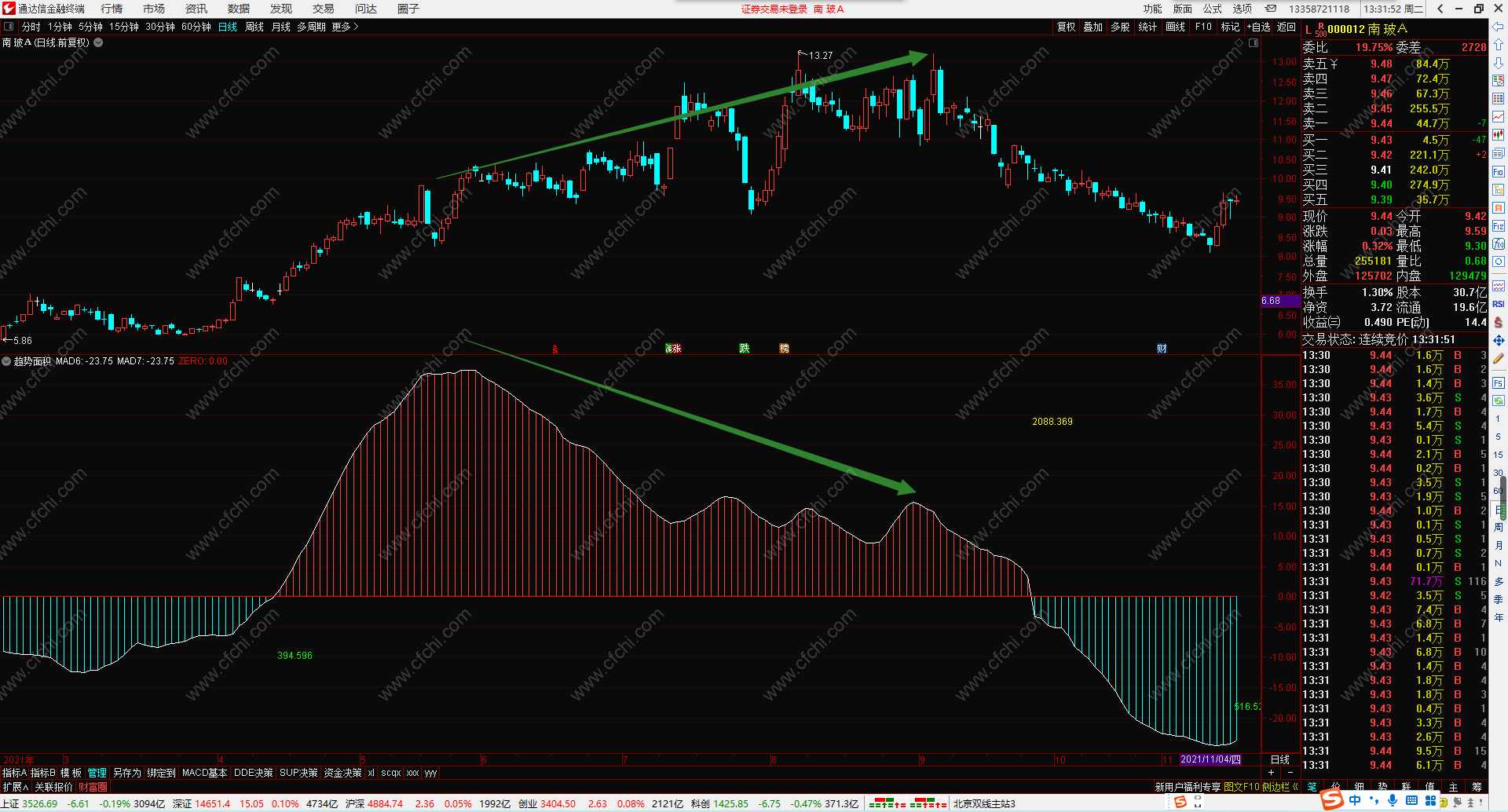Expand the 扩展 panel
Image resolution: width=1508 pixels, height=812 pixels.
pos(15,787)
